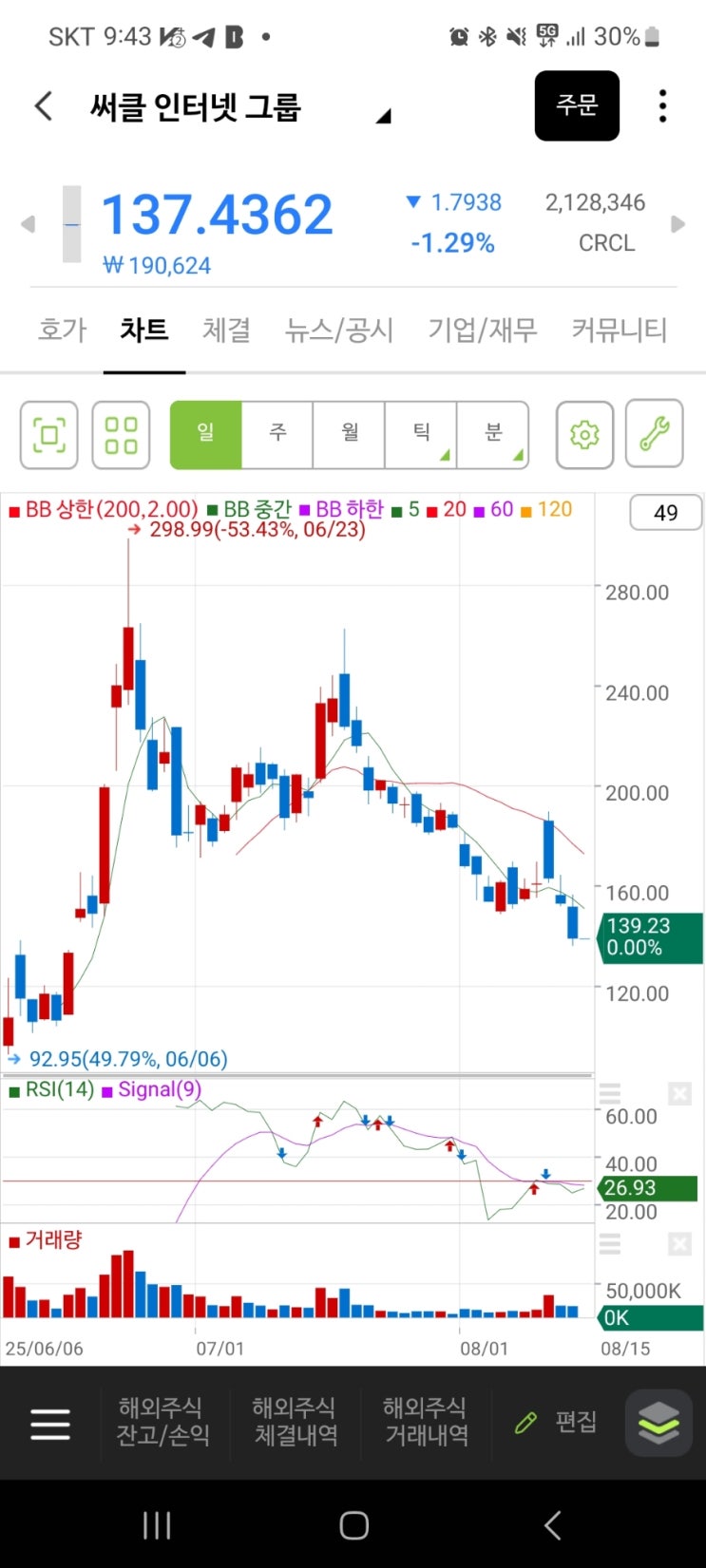The height and width of the screenshot is (1568, 706).
Task: Open 해외주식 체결내역
Action: pos(296,1422)
